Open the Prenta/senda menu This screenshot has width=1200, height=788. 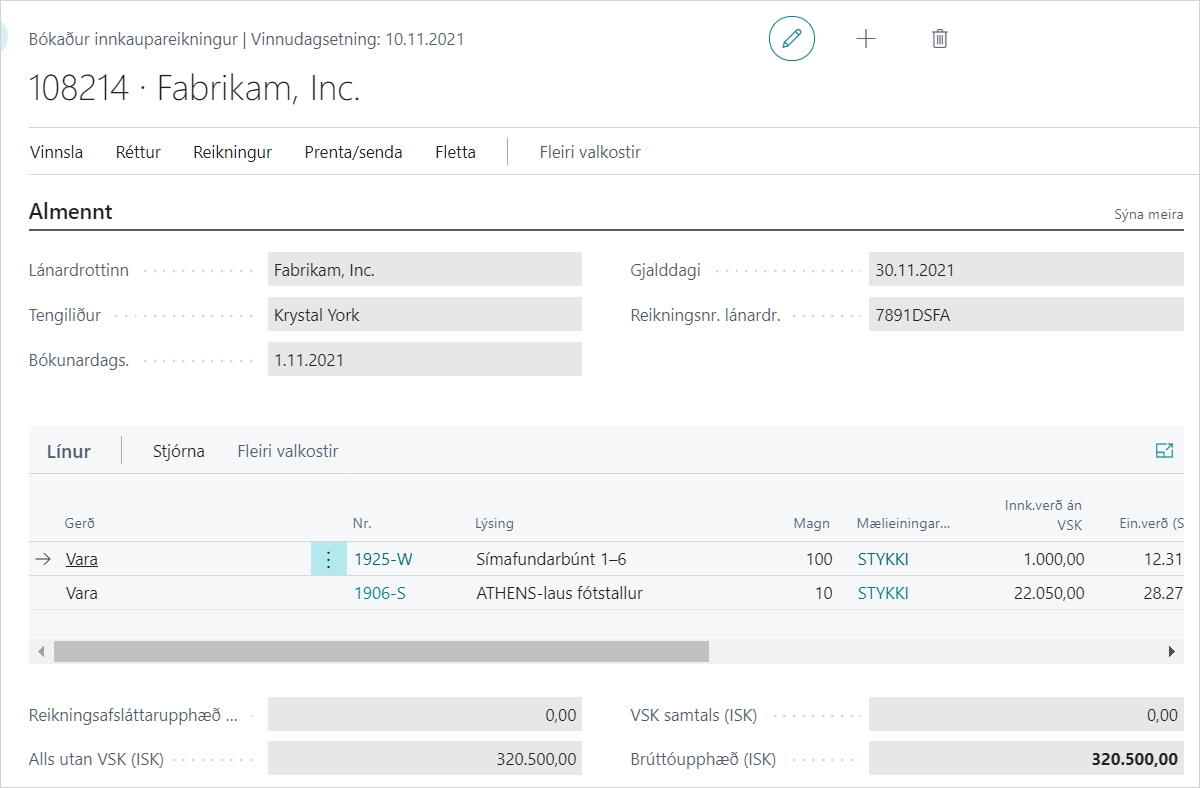[x=353, y=152]
